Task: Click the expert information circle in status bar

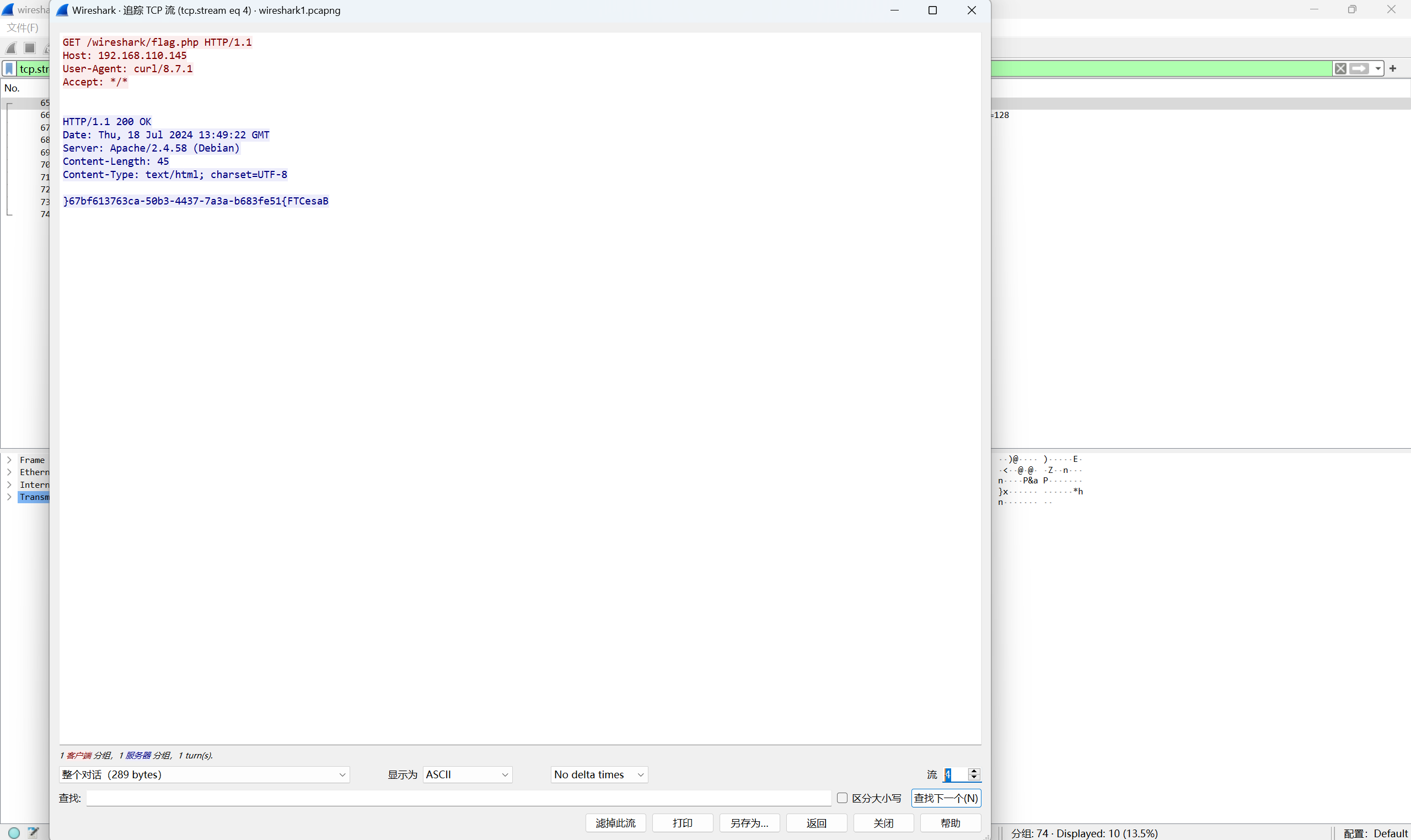Action: [x=14, y=833]
